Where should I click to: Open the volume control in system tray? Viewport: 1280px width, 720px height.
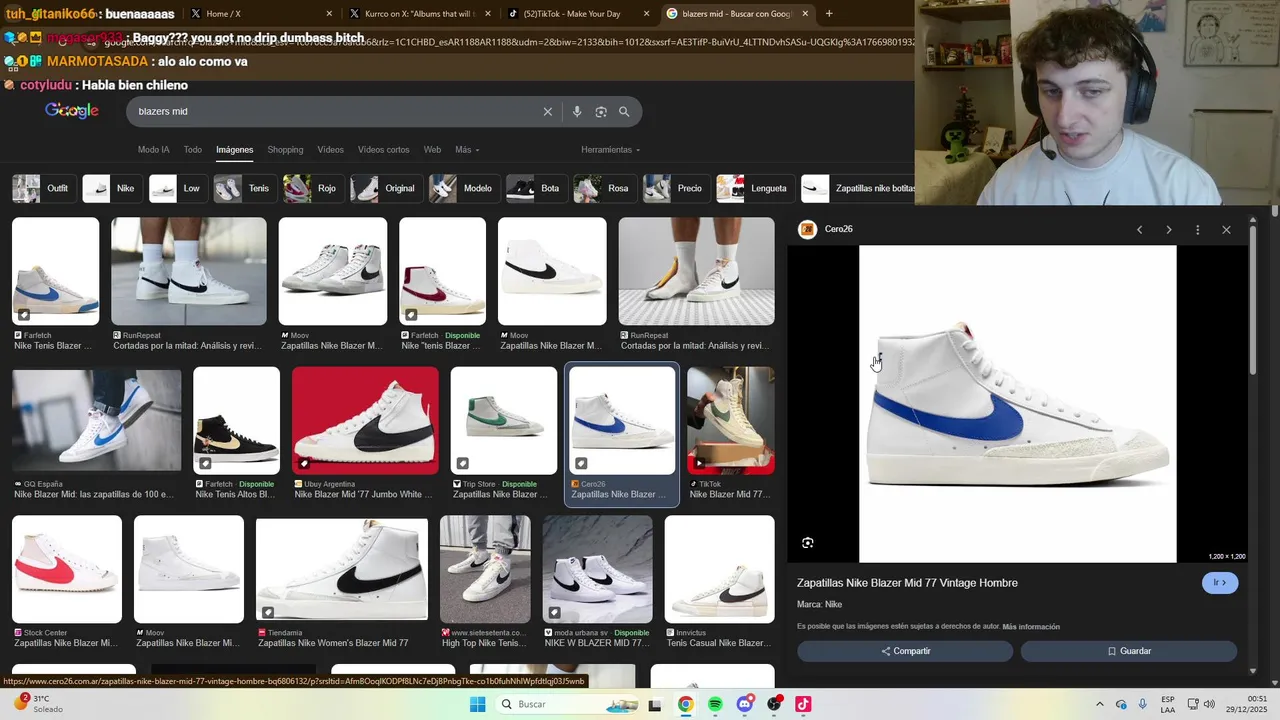tap(1208, 704)
